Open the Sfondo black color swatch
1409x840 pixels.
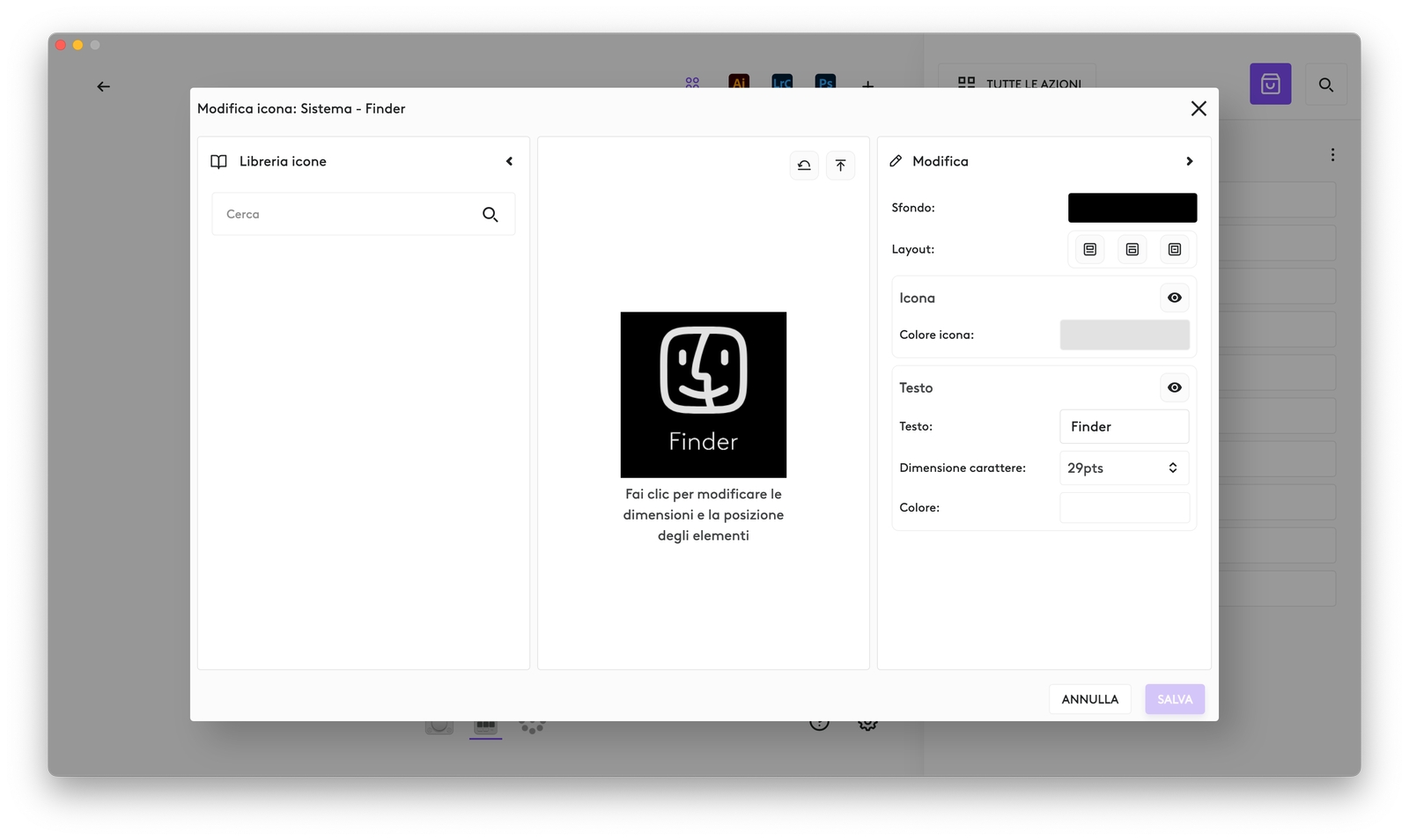tap(1132, 208)
